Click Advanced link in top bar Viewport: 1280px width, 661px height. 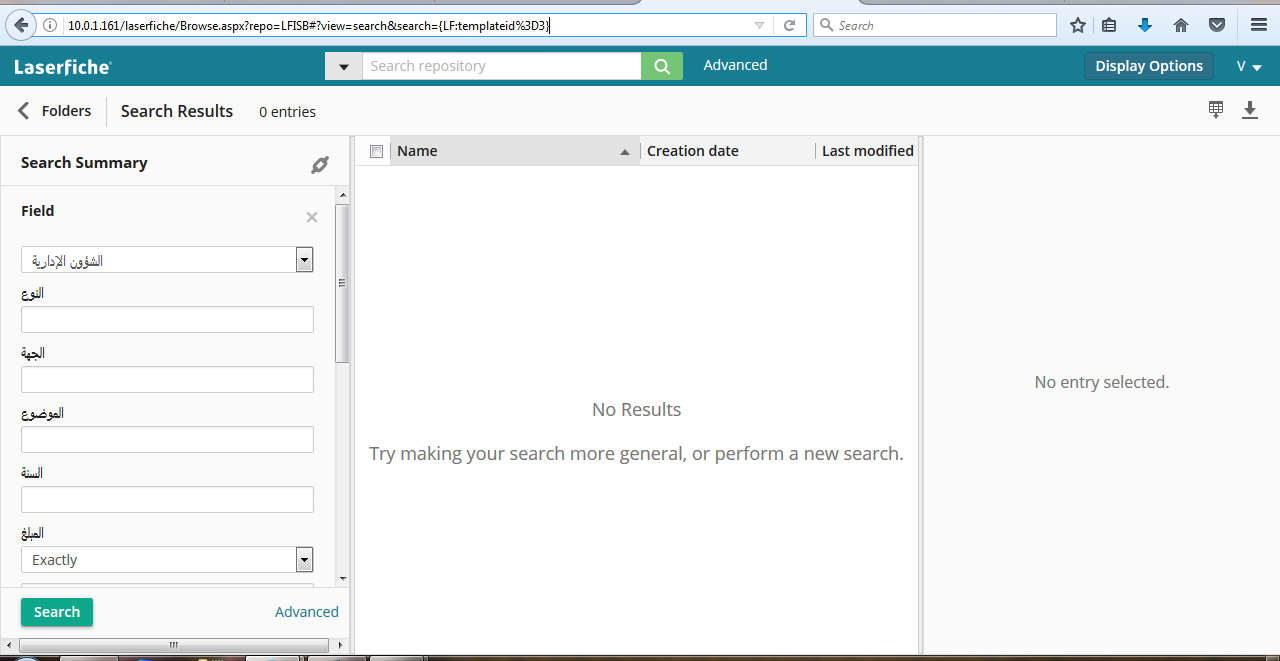(x=735, y=65)
